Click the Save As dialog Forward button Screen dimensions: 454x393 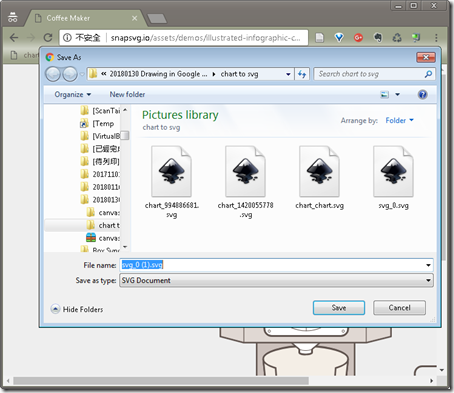70,74
